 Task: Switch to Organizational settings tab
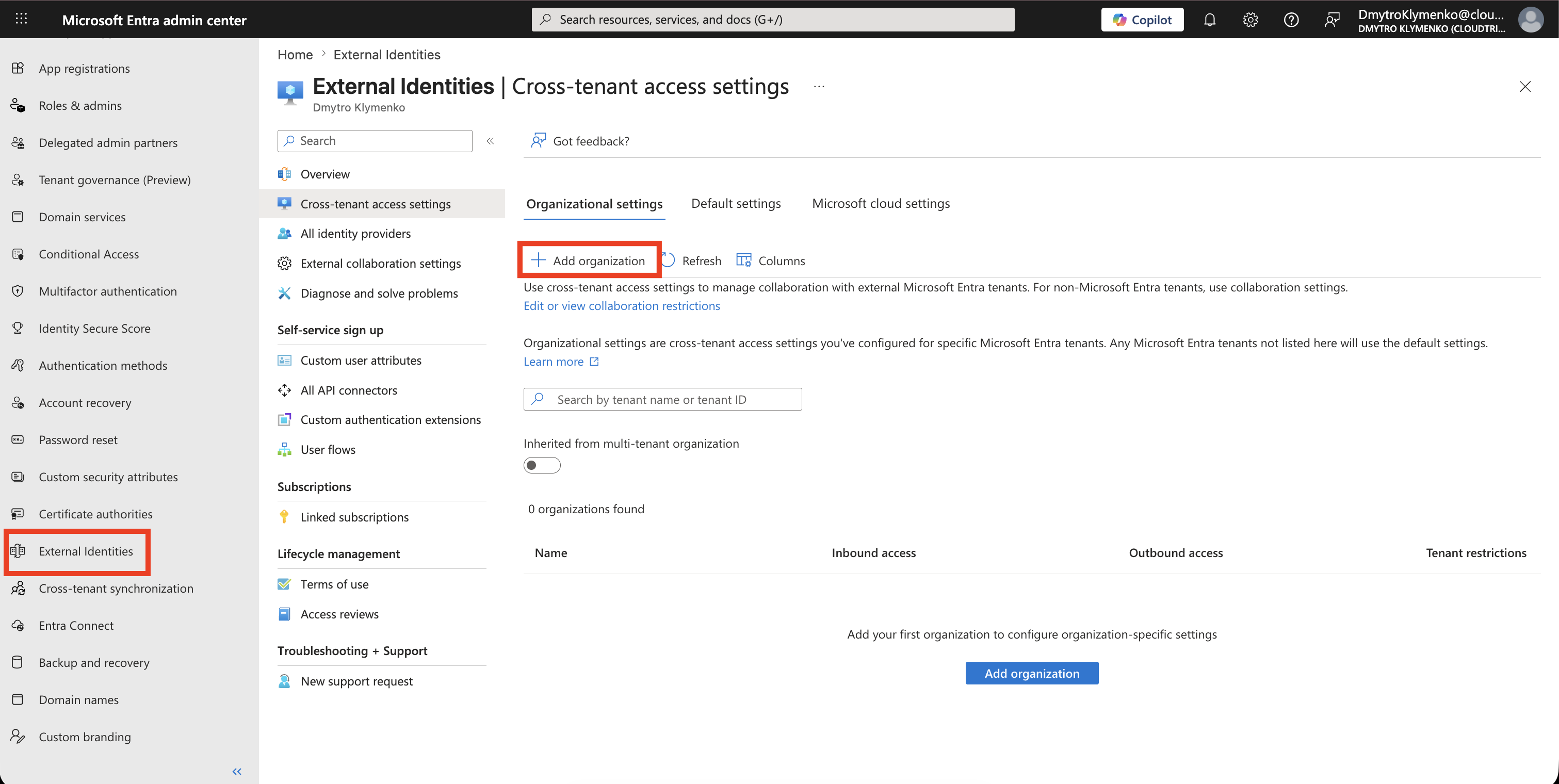[594, 204]
